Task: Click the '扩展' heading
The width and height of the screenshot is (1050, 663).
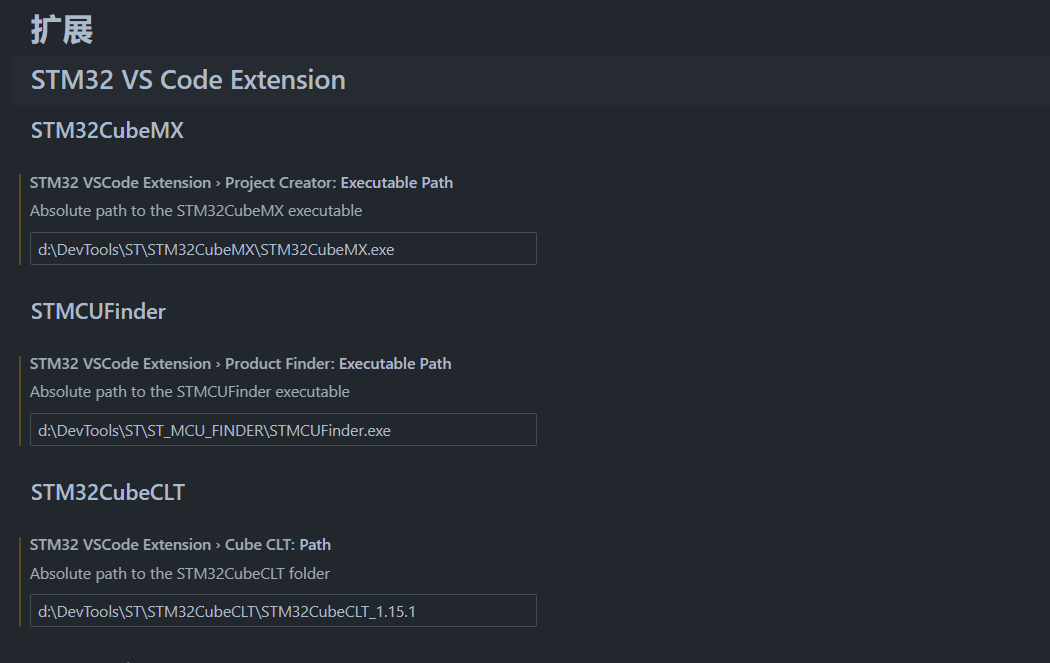Action: pyautogui.click(x=62, y=30)
